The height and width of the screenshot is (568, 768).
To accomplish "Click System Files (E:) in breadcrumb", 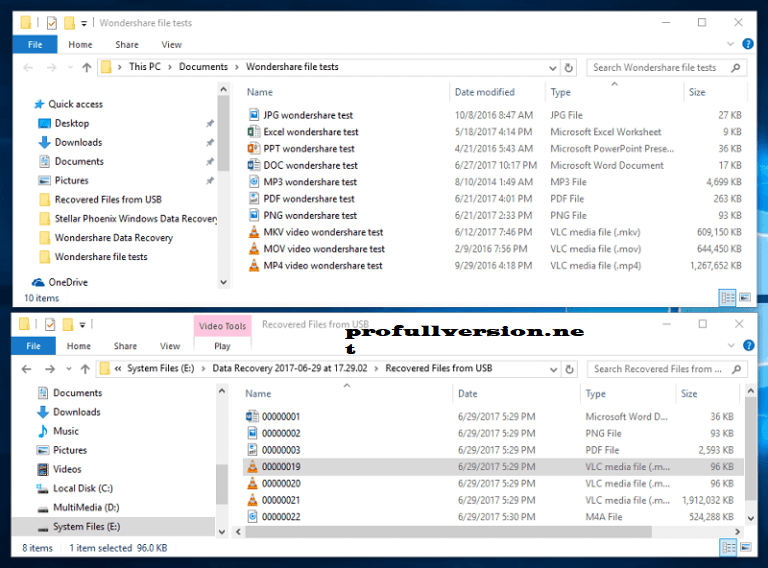I will pos(161,369).
